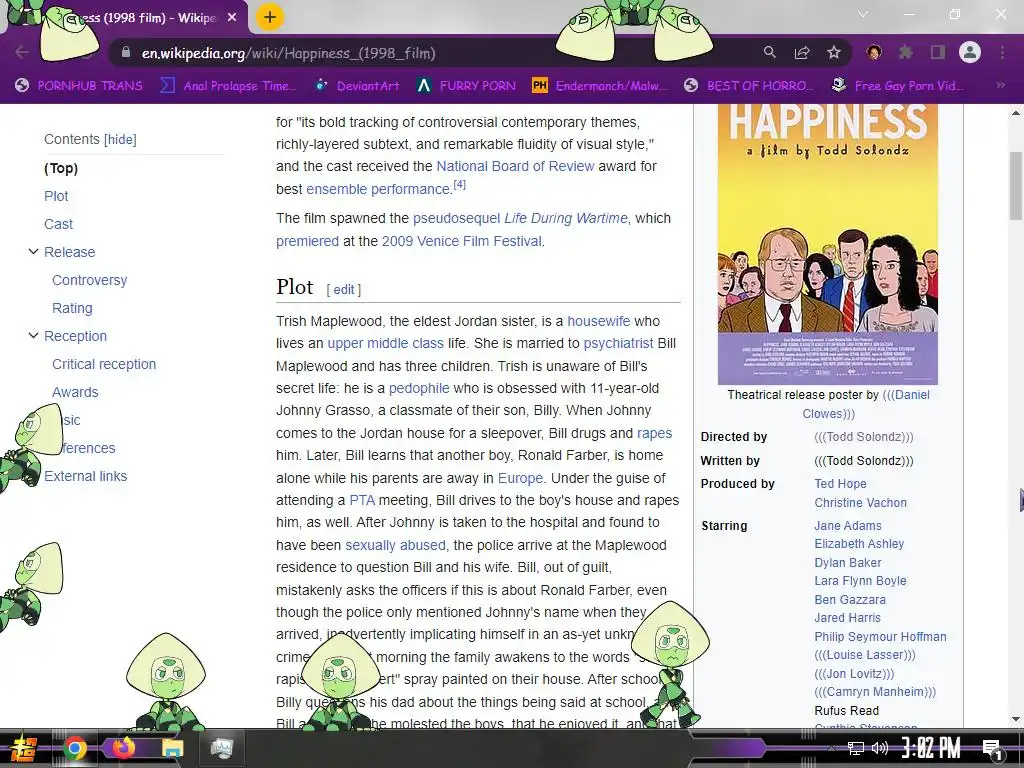This screenshot has height=768, width=1024.
Task: Open National Board of Review link
Action: click(515, 166)
